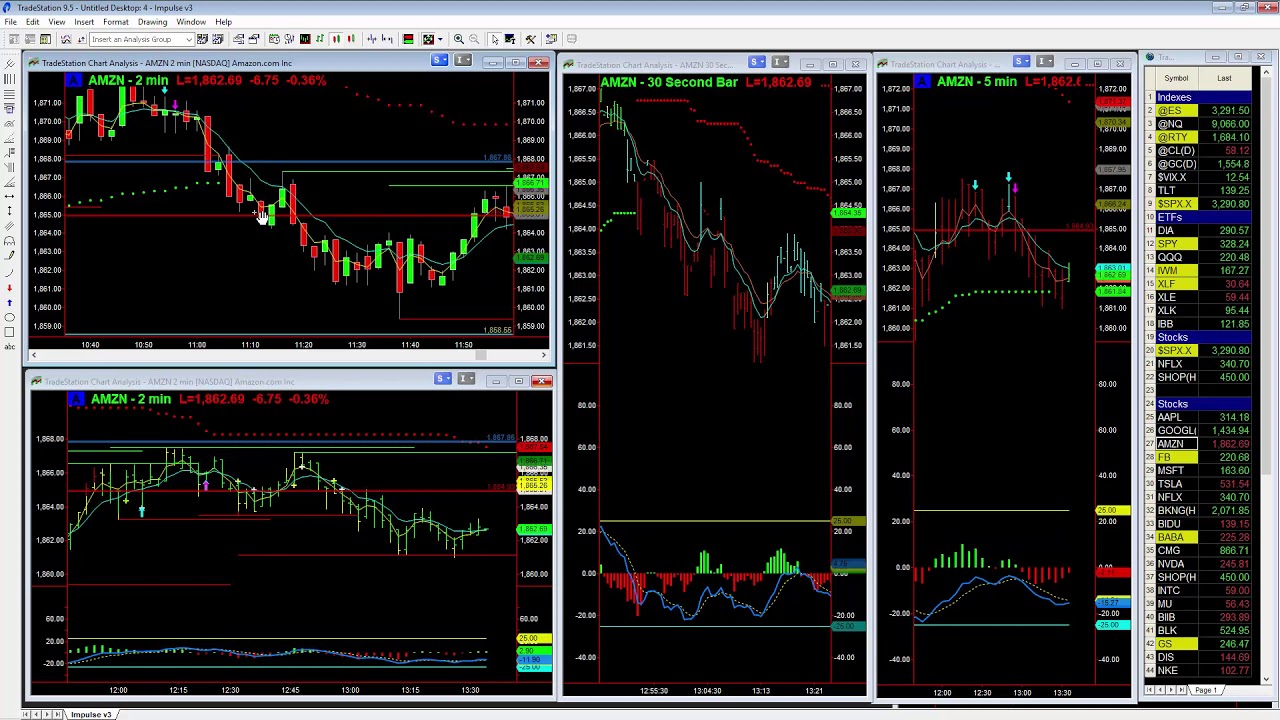1280x720 pixels.
Task: Open the Insert menu
Action: pyautogui.click(x=84, y=22)
